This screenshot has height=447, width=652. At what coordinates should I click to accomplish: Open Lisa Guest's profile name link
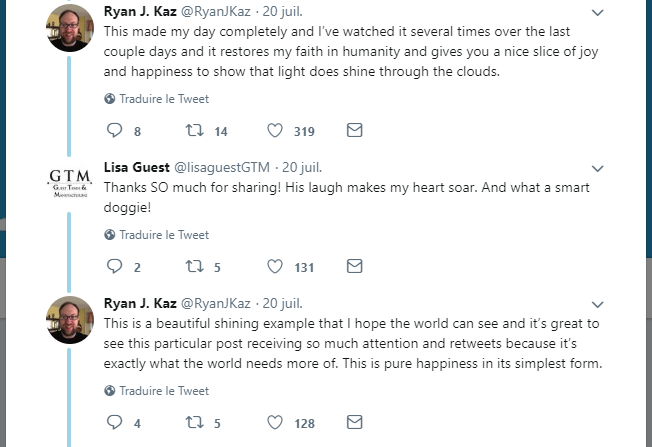137,167
